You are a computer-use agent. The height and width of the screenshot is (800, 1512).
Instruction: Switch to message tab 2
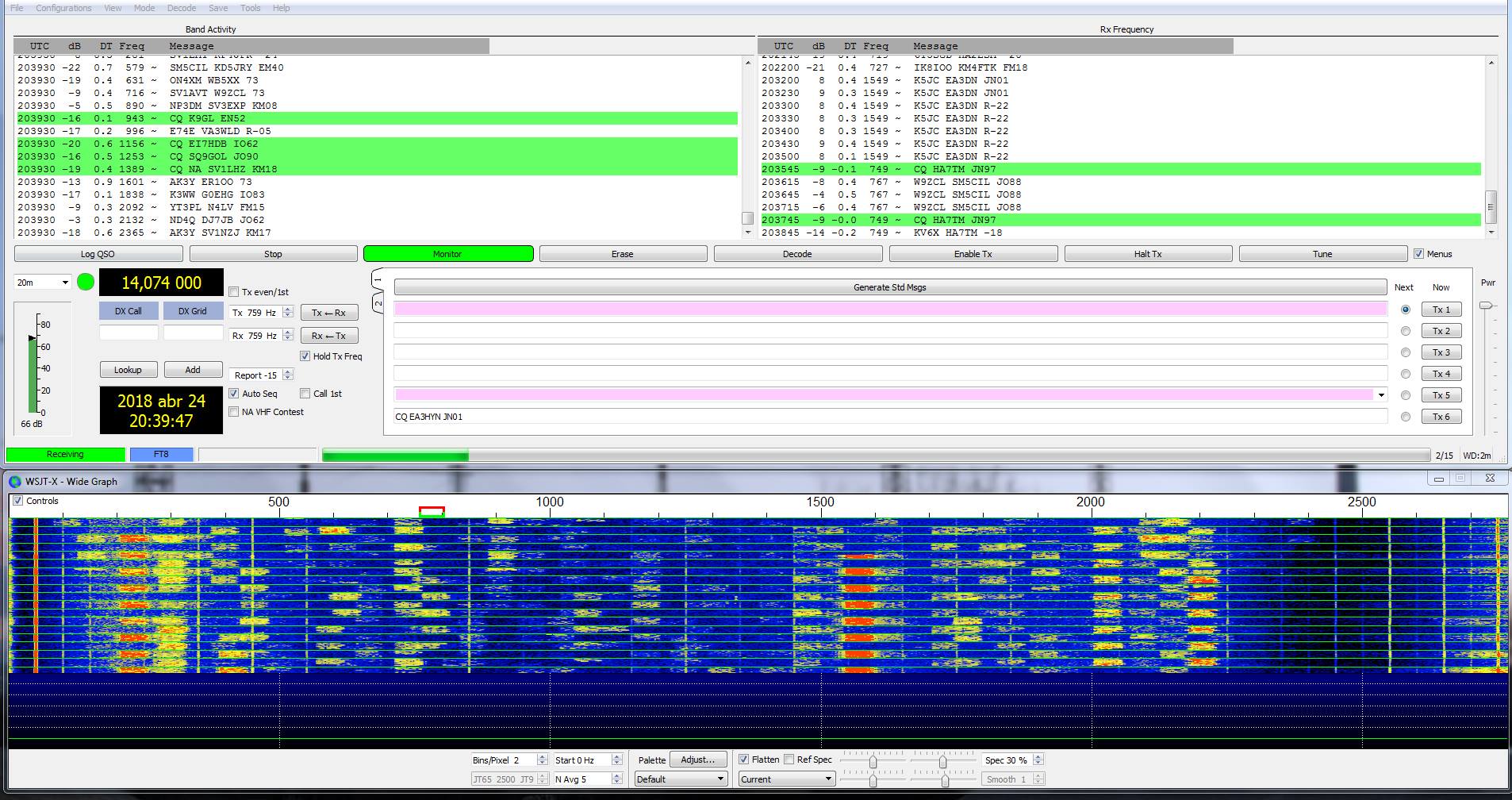pos(378,303)
